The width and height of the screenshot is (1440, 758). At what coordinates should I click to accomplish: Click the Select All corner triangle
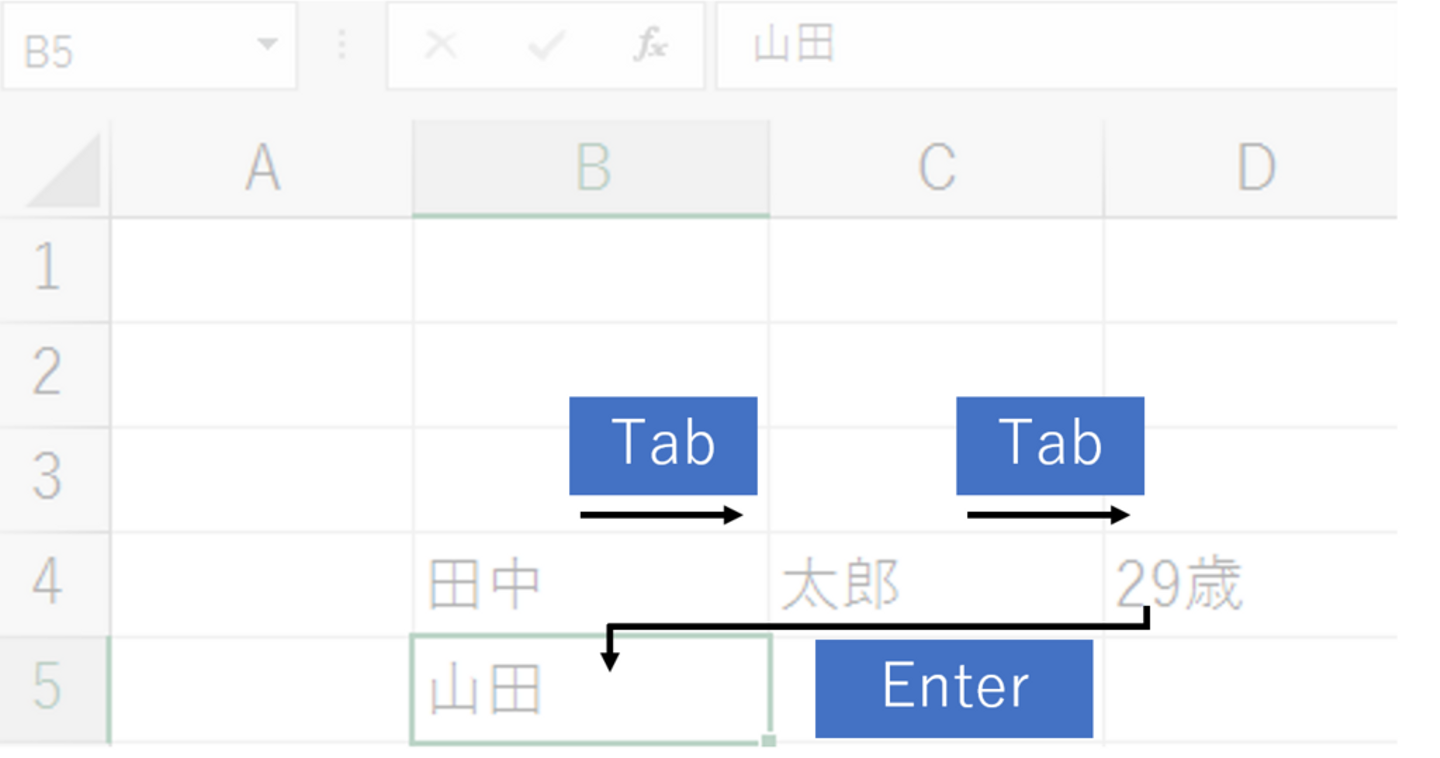(x=62, y=171)
